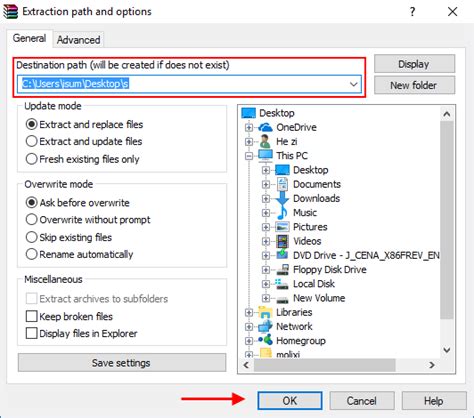Click the Floppy Disk Drive icon
The width and height of the screenshot is (474, 418).
point(282,270)
